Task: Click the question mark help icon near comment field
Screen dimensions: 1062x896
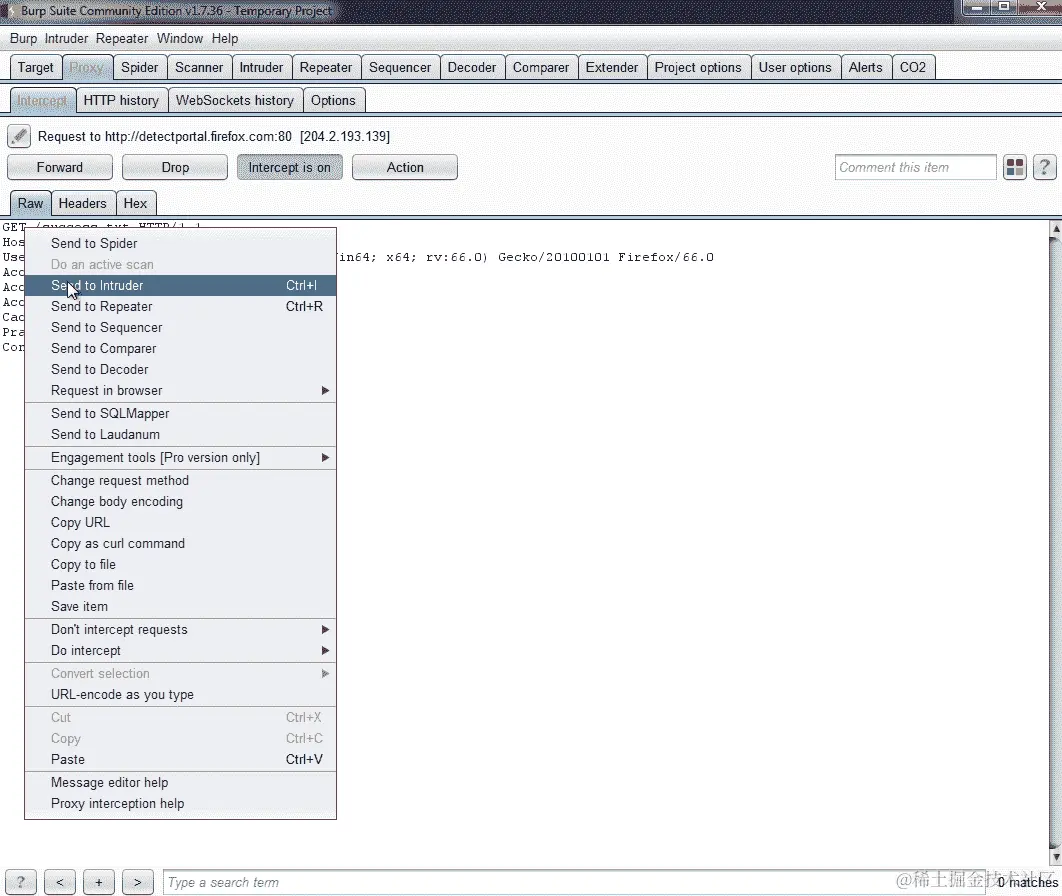Action: [x=1044, y=167]
